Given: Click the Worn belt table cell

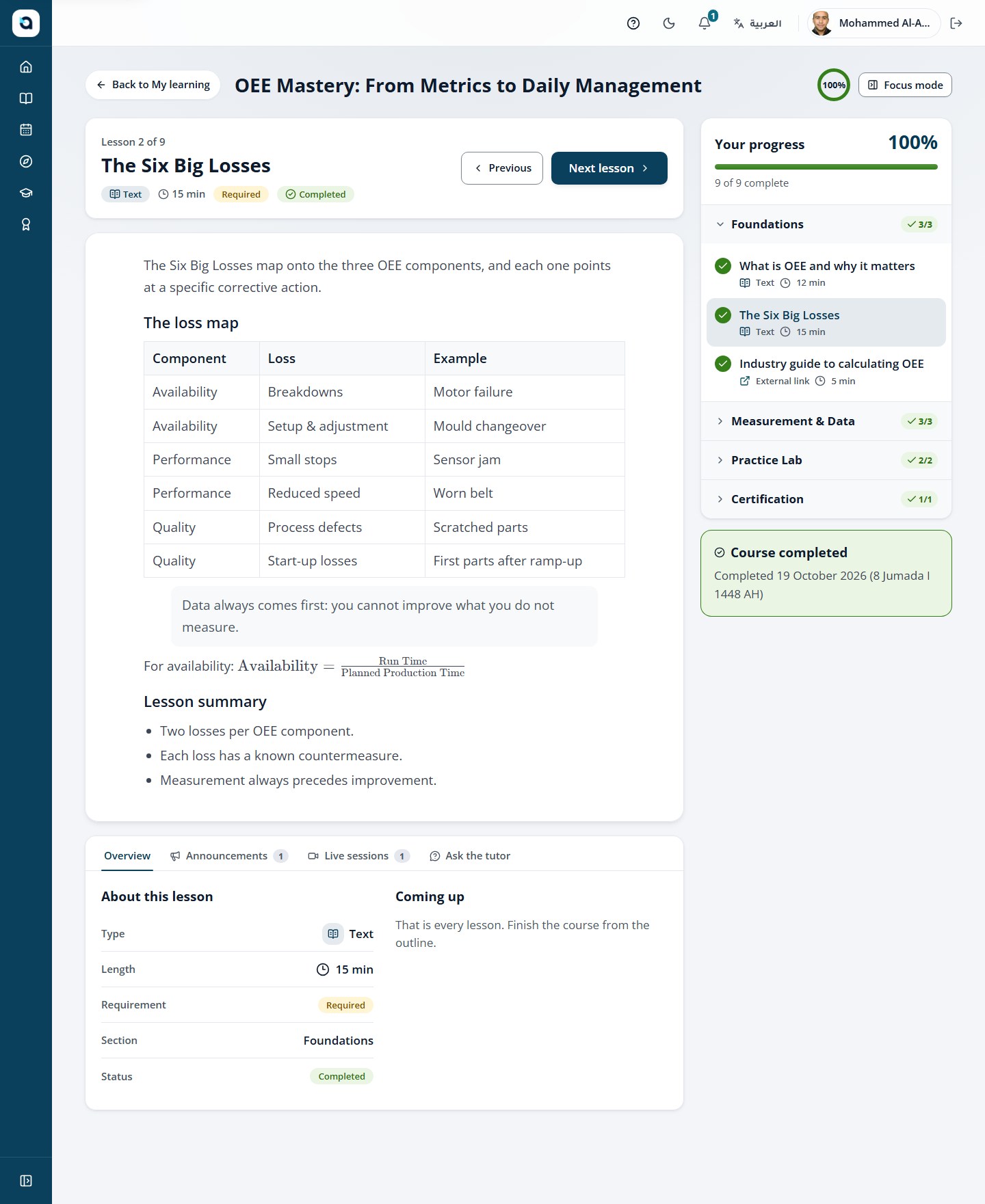Looking at the screenshot, I should click(525, 494).
